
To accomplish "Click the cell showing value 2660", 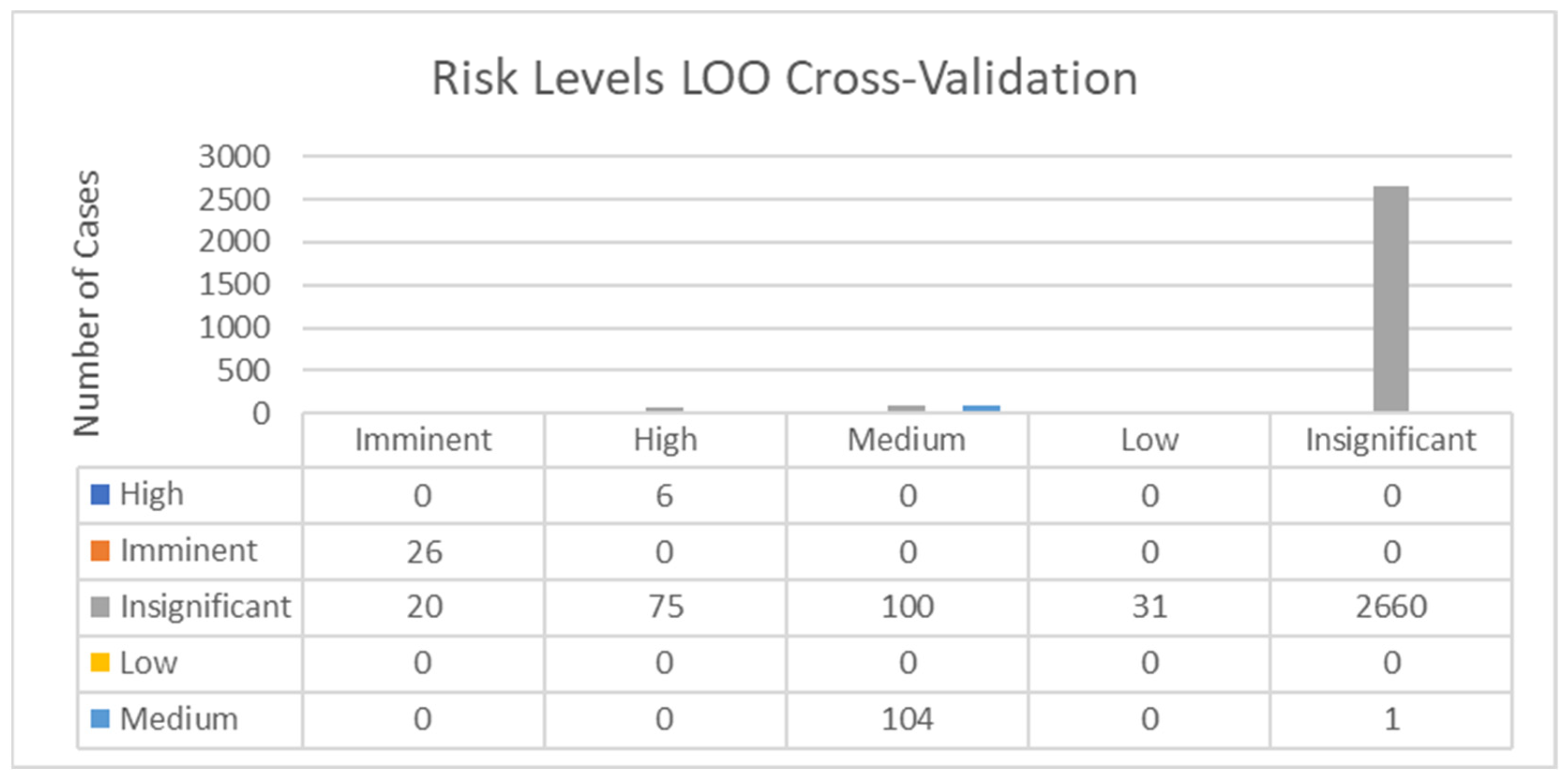I will point(1391,607).
